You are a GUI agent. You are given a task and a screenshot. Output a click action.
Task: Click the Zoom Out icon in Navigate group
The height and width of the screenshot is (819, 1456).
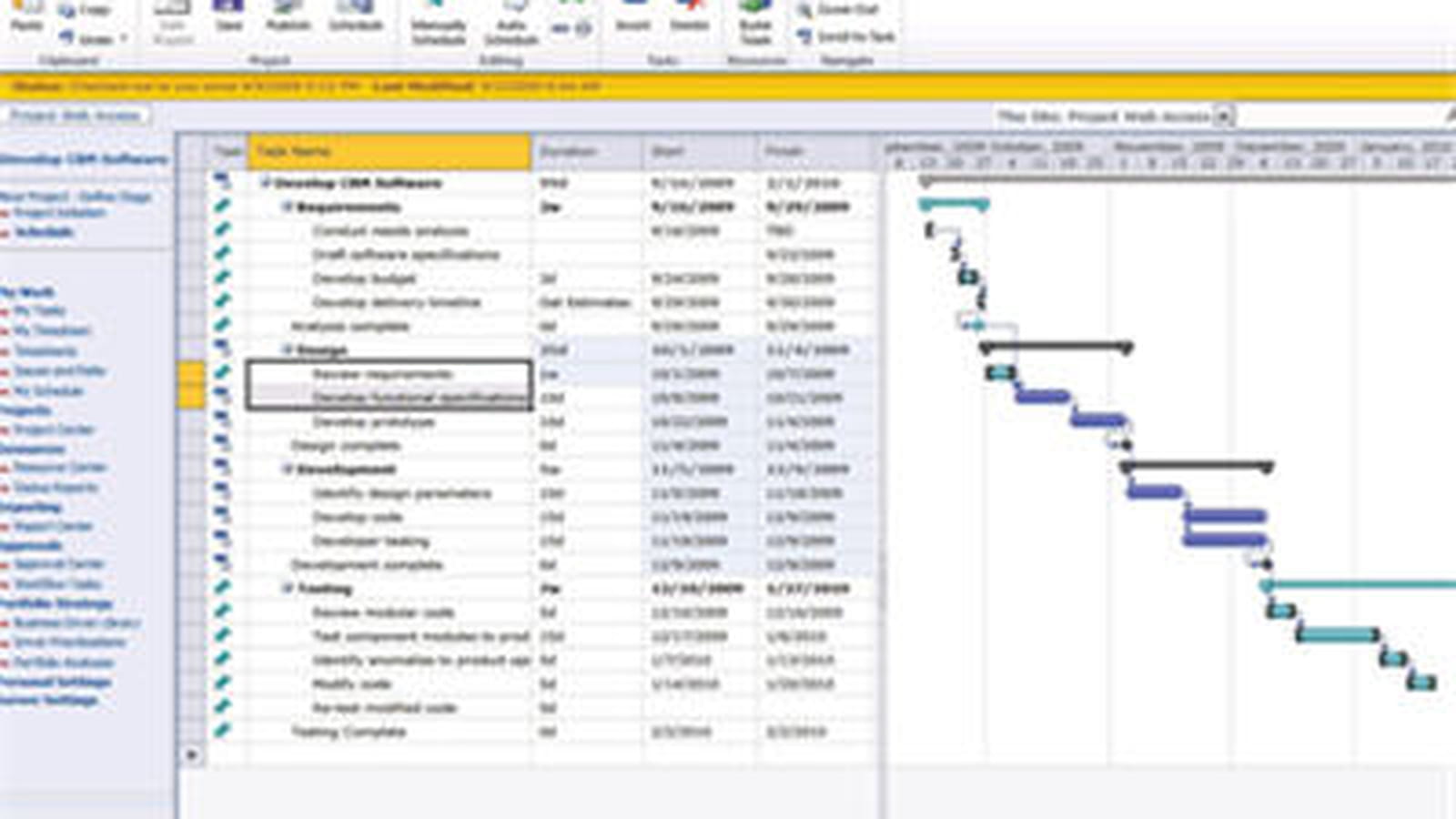click(804, 10)
